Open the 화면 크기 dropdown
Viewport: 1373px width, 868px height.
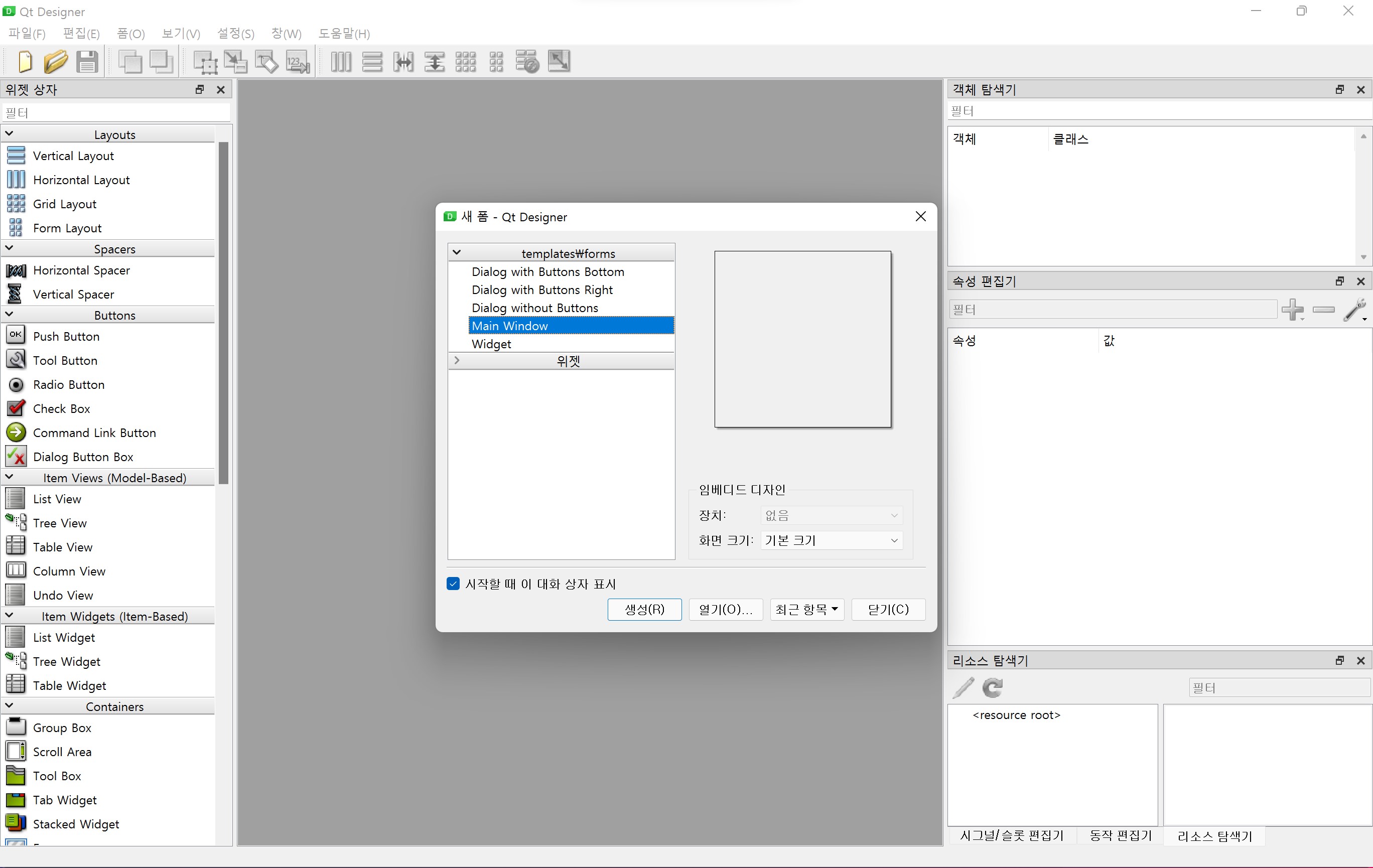tap(832, 540)
